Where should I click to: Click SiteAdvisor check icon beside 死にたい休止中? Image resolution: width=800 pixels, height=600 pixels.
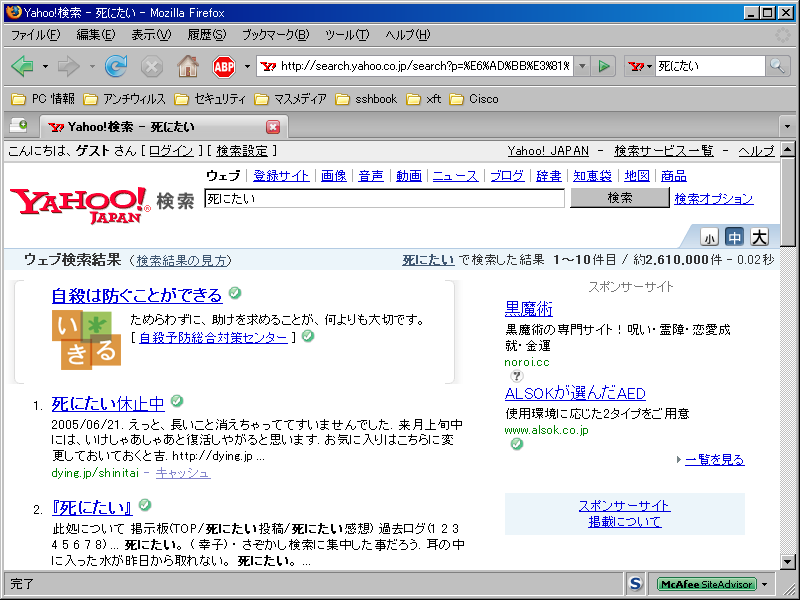(177, 401)
